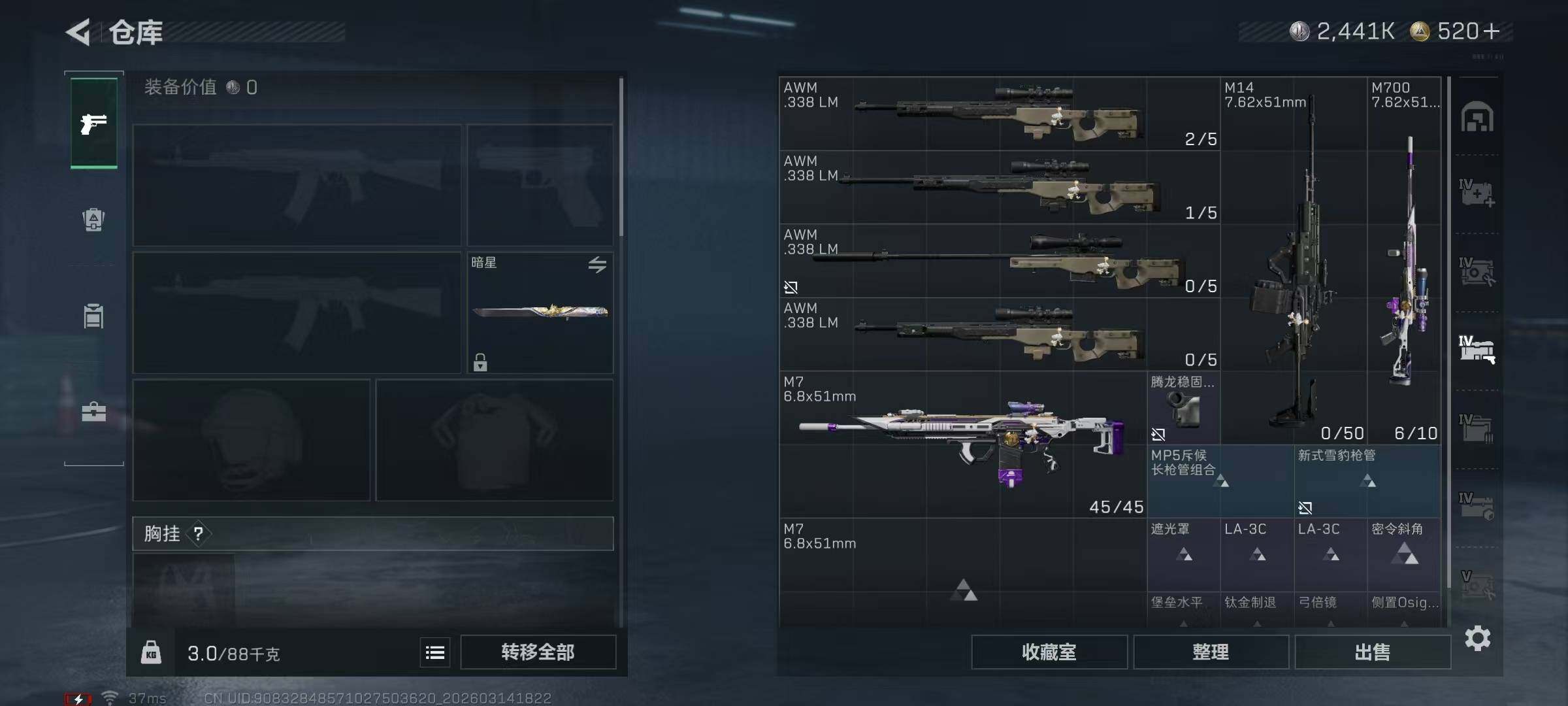
Task: Select the weapons pistol tab icon
Action: pyautogui.click(x=94, y=123)
